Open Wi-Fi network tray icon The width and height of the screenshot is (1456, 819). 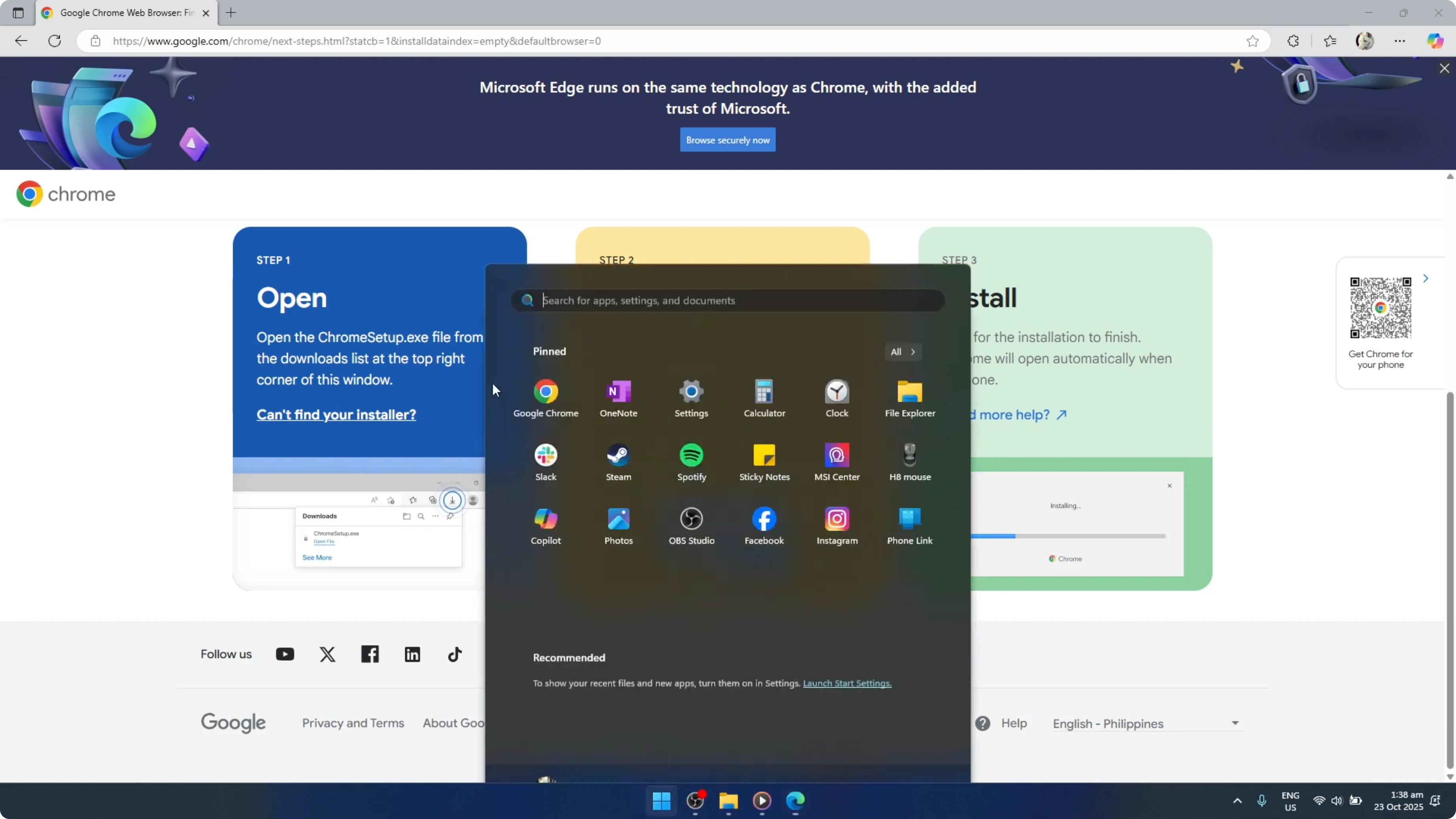click(x=1319, y=800)
